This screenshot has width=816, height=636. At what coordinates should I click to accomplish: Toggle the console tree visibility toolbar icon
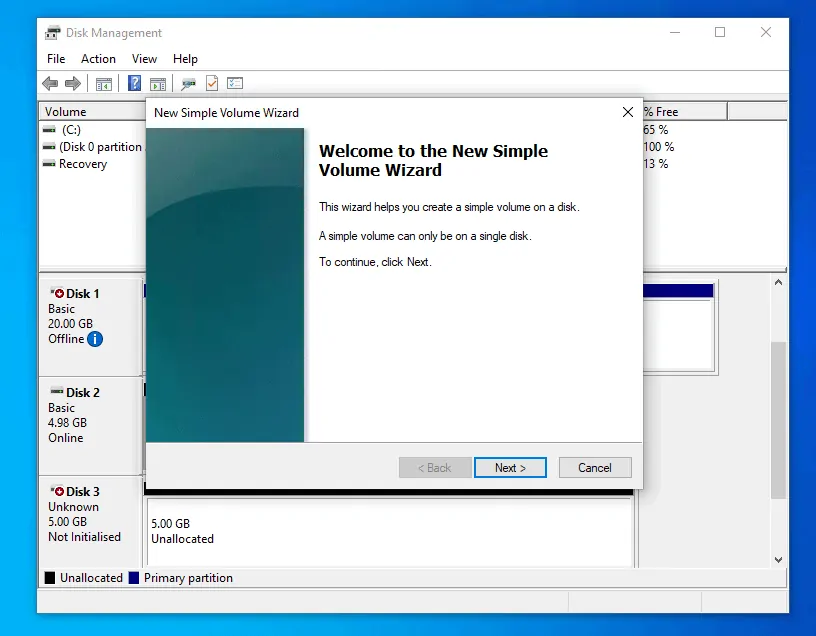(104, 83)
